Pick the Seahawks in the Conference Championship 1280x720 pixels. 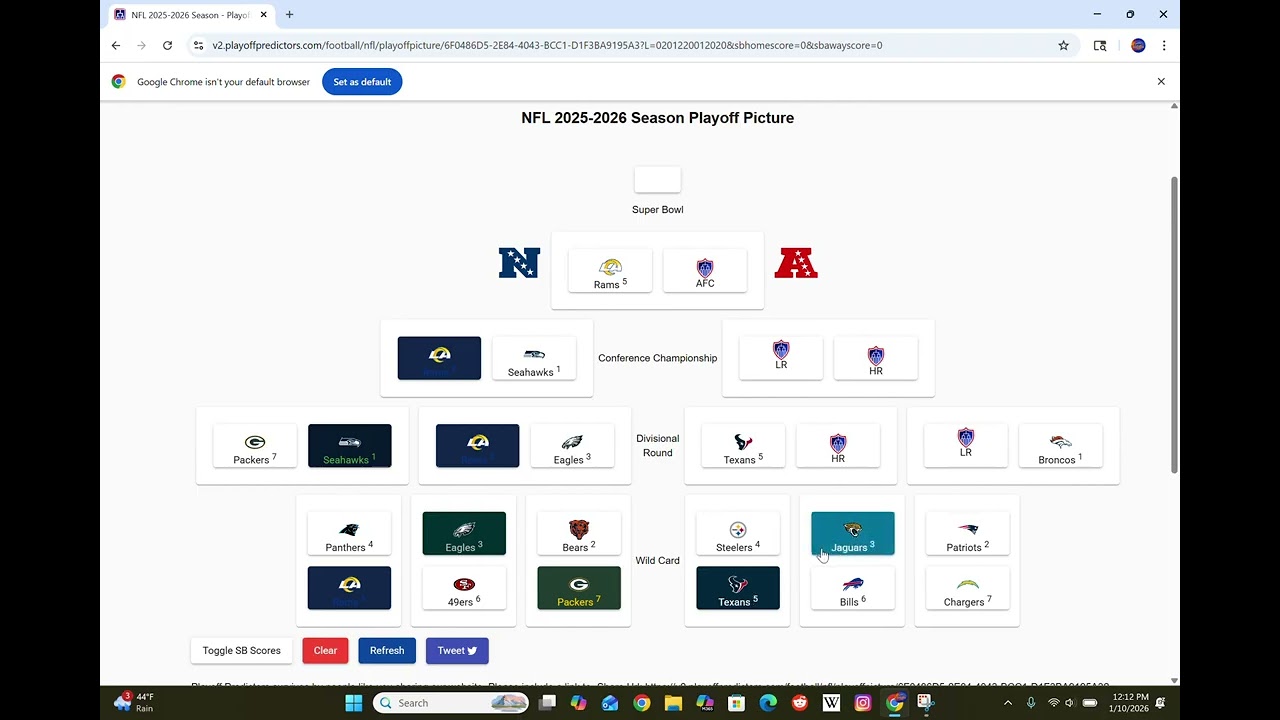(x=534, y=359)
